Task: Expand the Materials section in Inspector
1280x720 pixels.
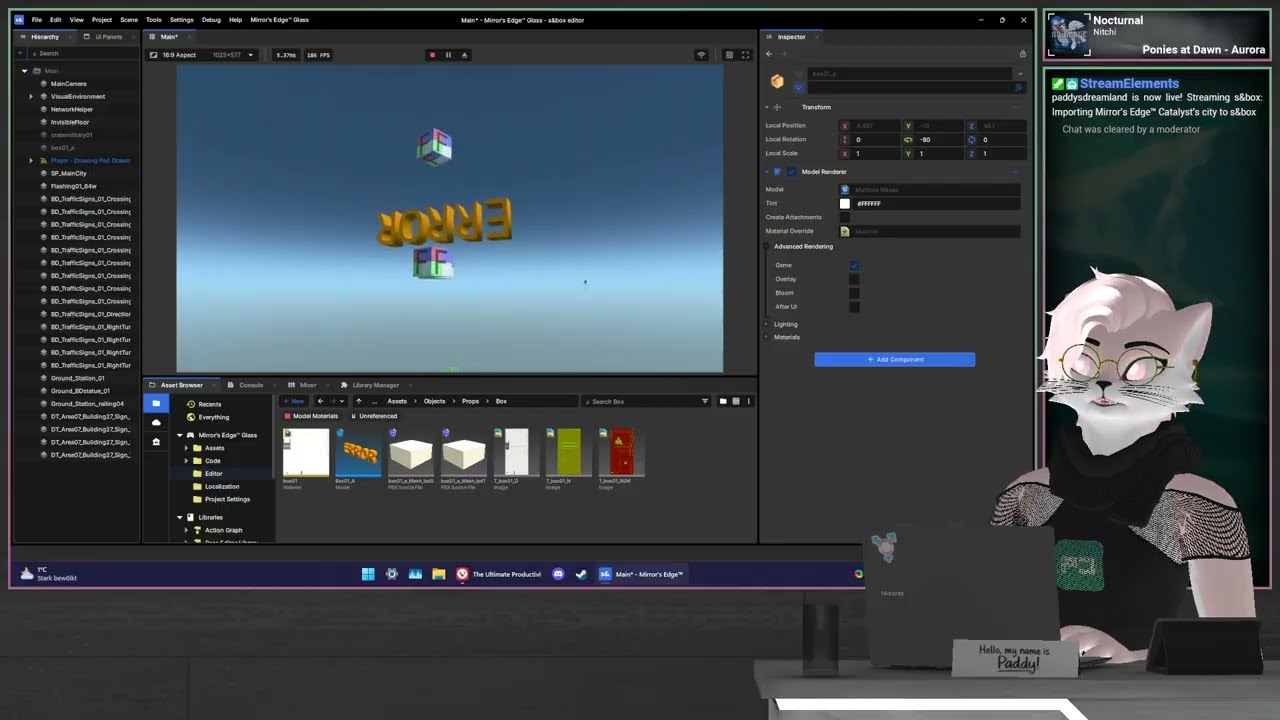Action: coord(767,337)
